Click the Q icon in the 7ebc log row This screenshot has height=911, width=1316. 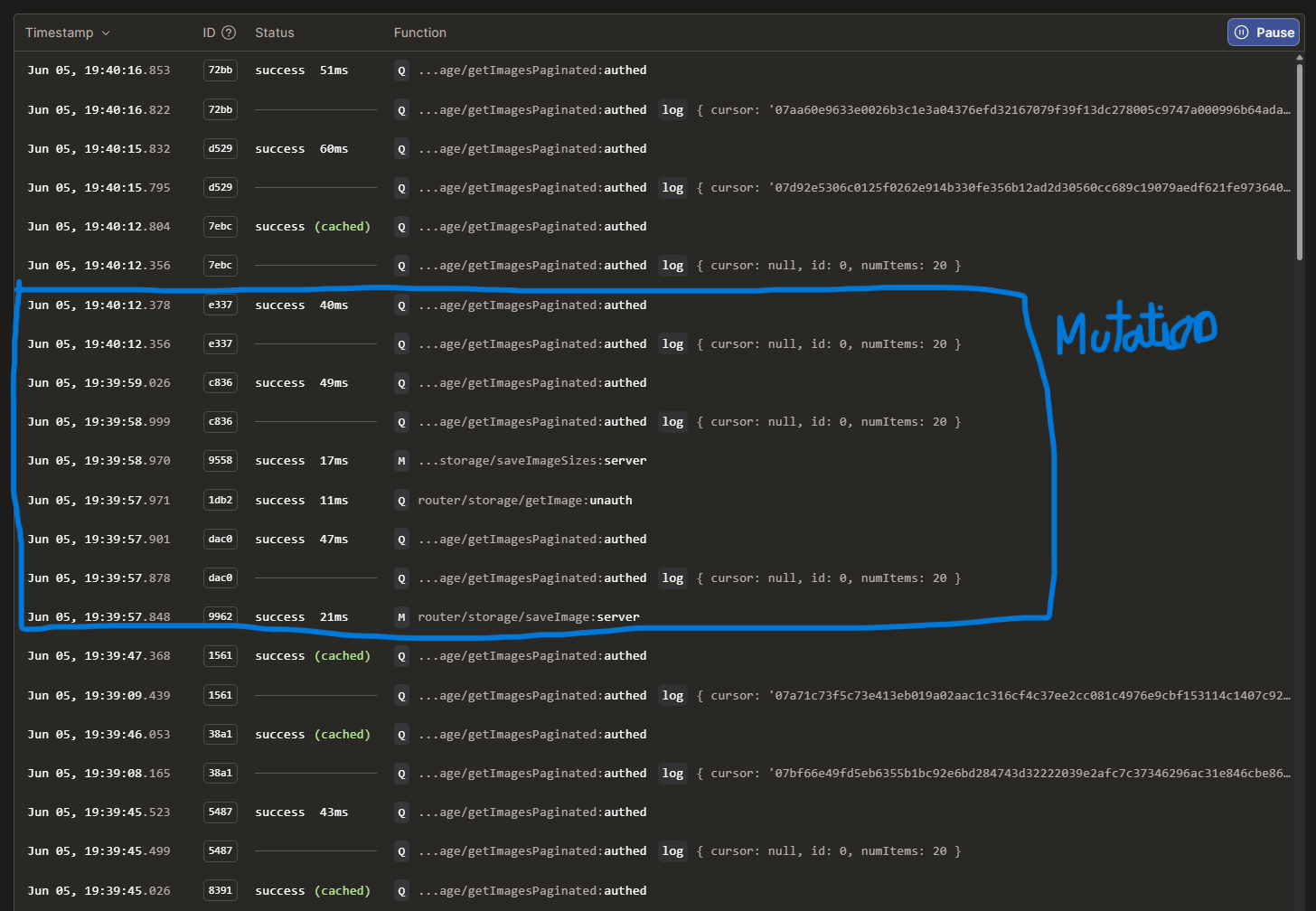(401, 266)
